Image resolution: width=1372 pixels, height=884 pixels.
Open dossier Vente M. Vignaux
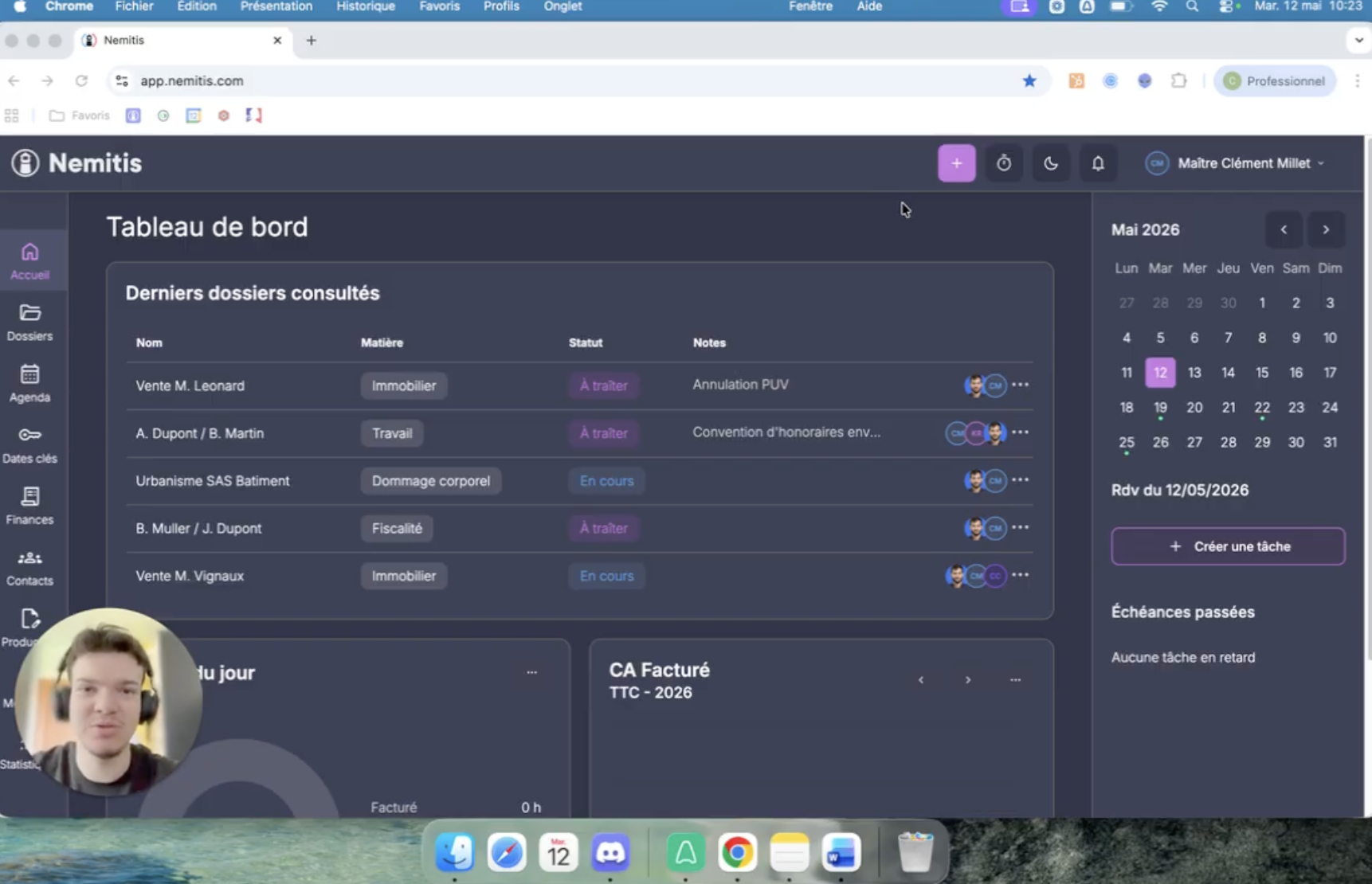(190, 576)
